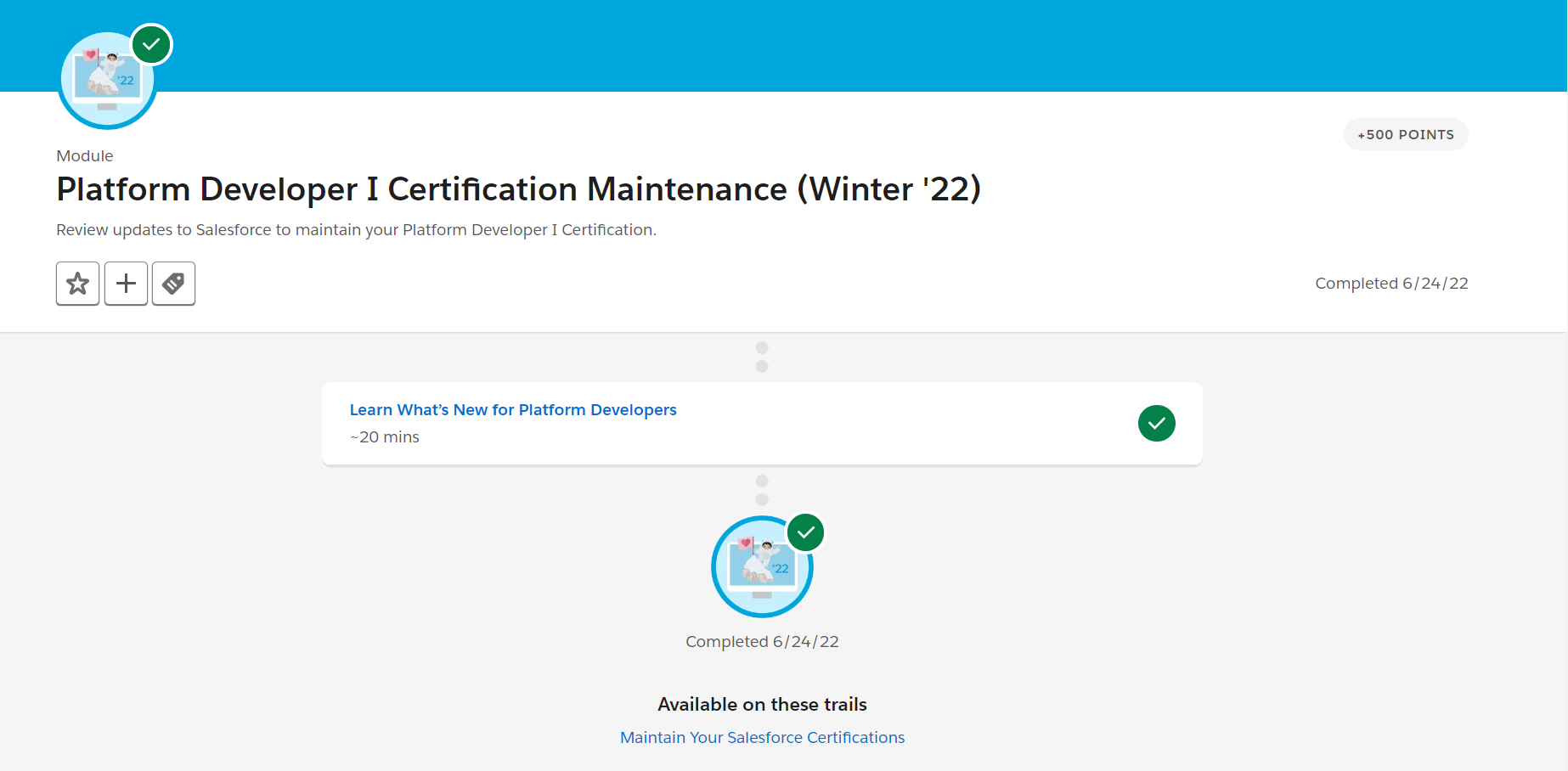Click the green checkmark on the header badge
The height and width of the screenshot is (771, 1568).
(152, 44)
